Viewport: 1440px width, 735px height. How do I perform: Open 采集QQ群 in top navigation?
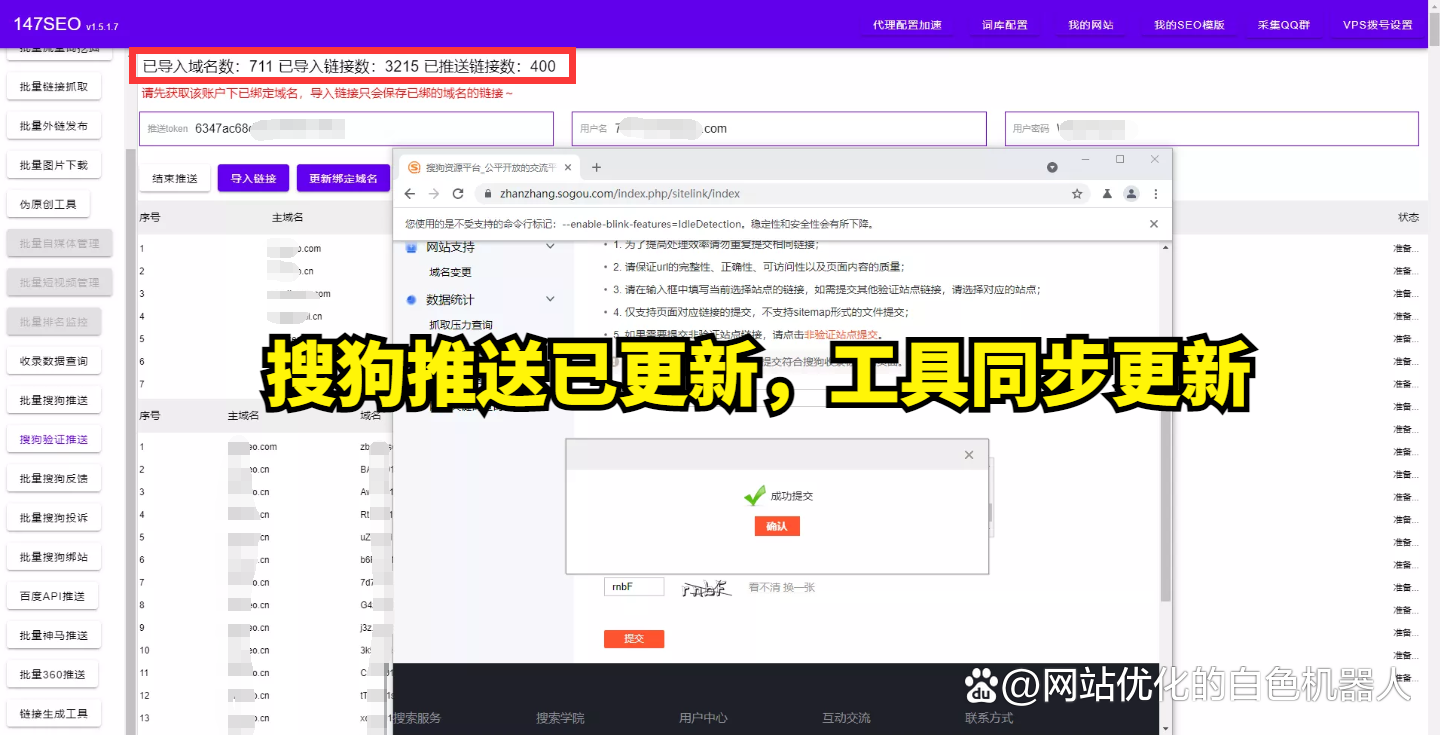coord(1284,25)
